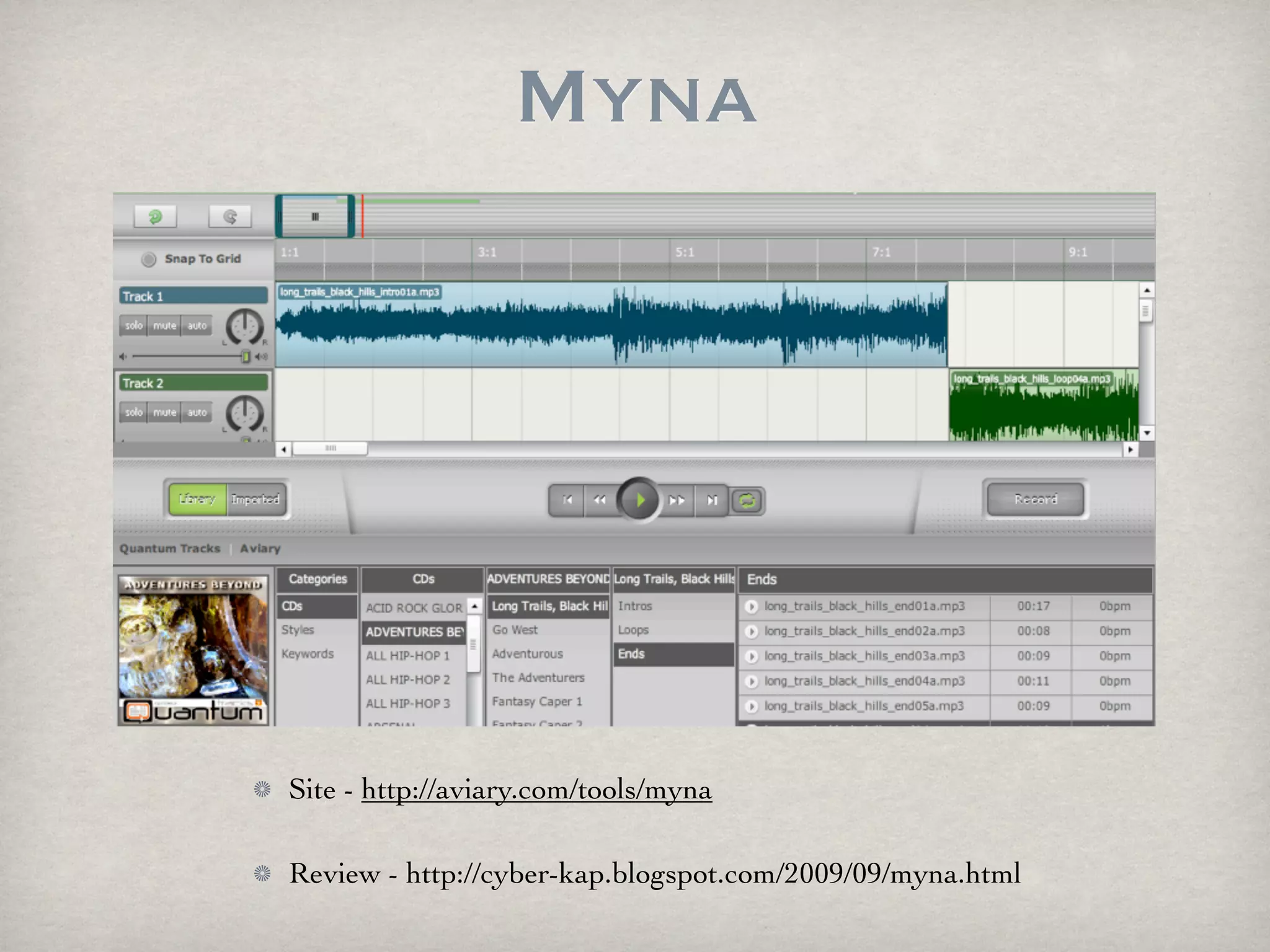The image size is (1270, 952).
Task: Switch to Imported tab
Action: (x=255, y=500)
